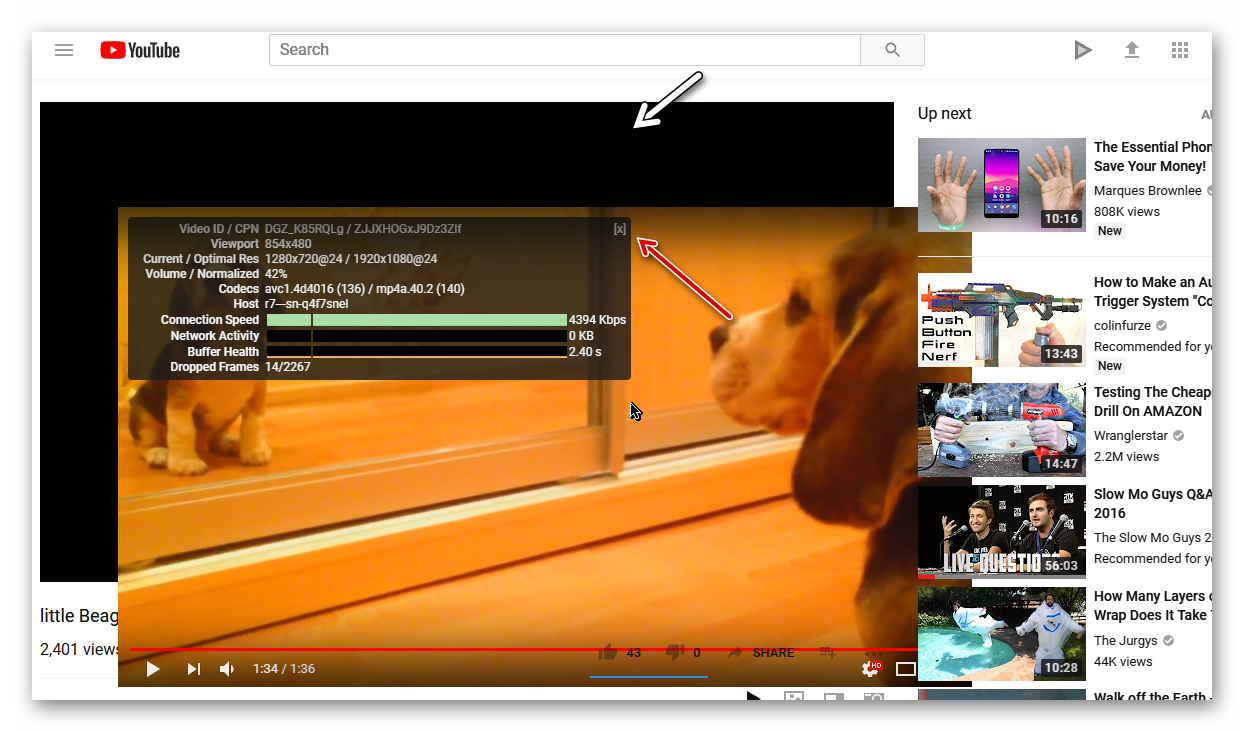
Task: Focus the Search input field
Action: pos(565,50)
